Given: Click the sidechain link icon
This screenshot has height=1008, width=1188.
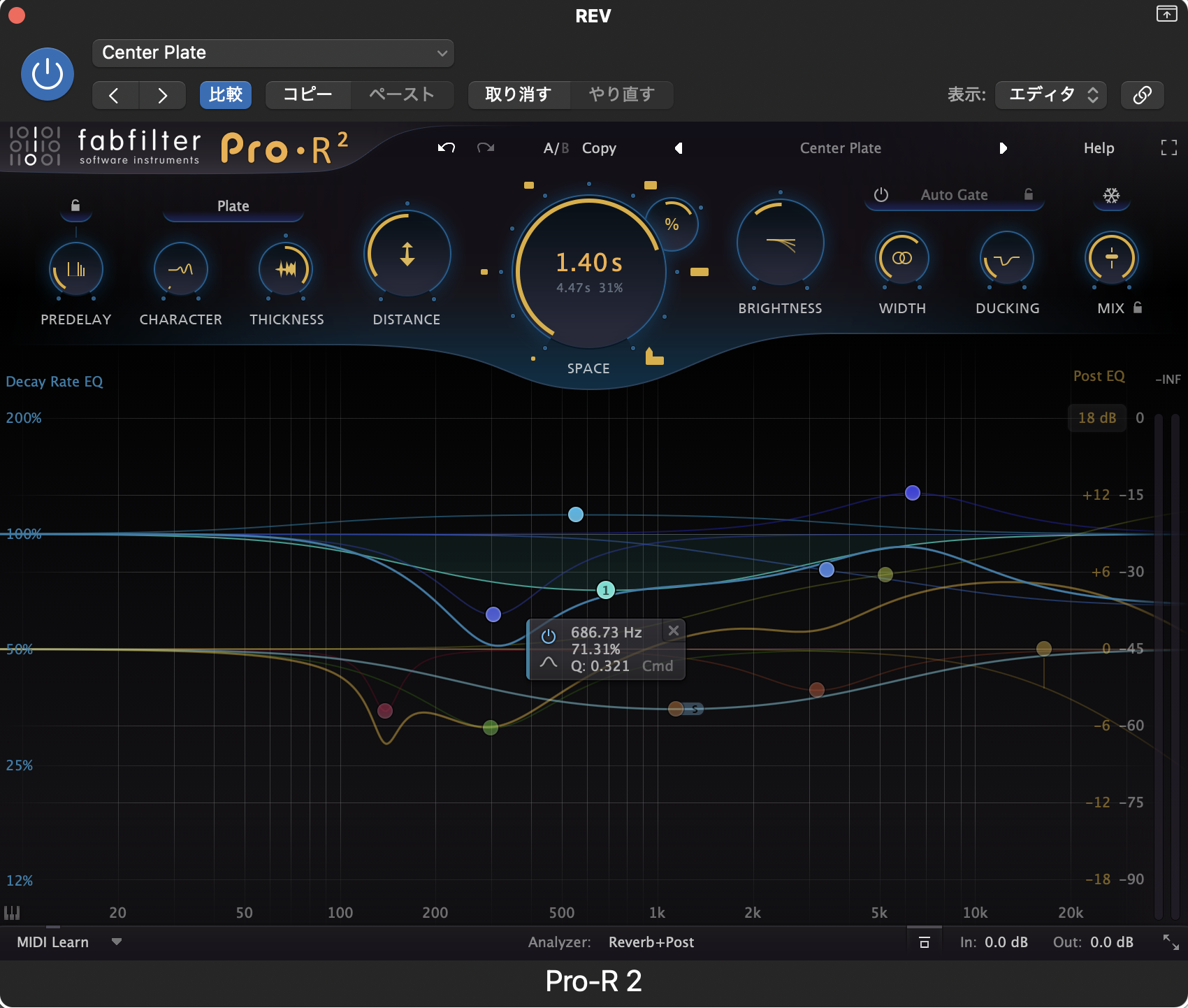Looking at the screenshot, I should [1143, 95].
